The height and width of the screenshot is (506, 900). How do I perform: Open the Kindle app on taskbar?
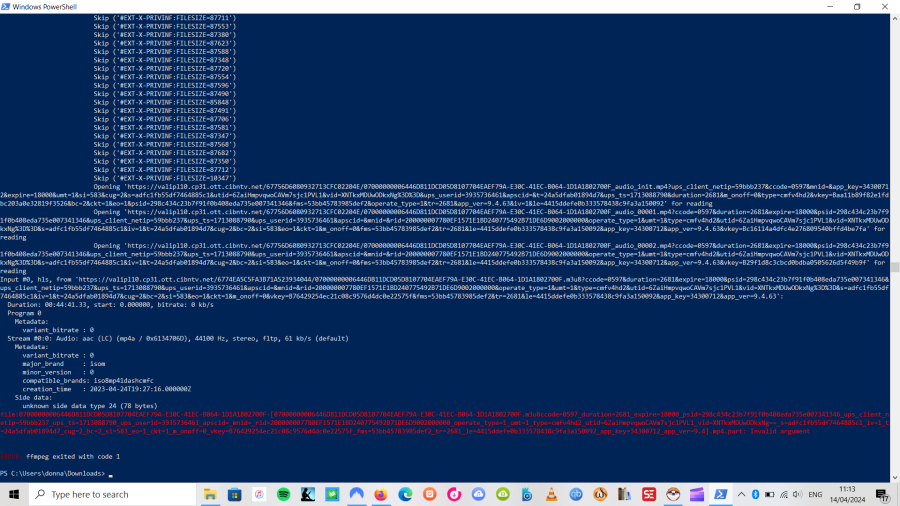[308, 494]
